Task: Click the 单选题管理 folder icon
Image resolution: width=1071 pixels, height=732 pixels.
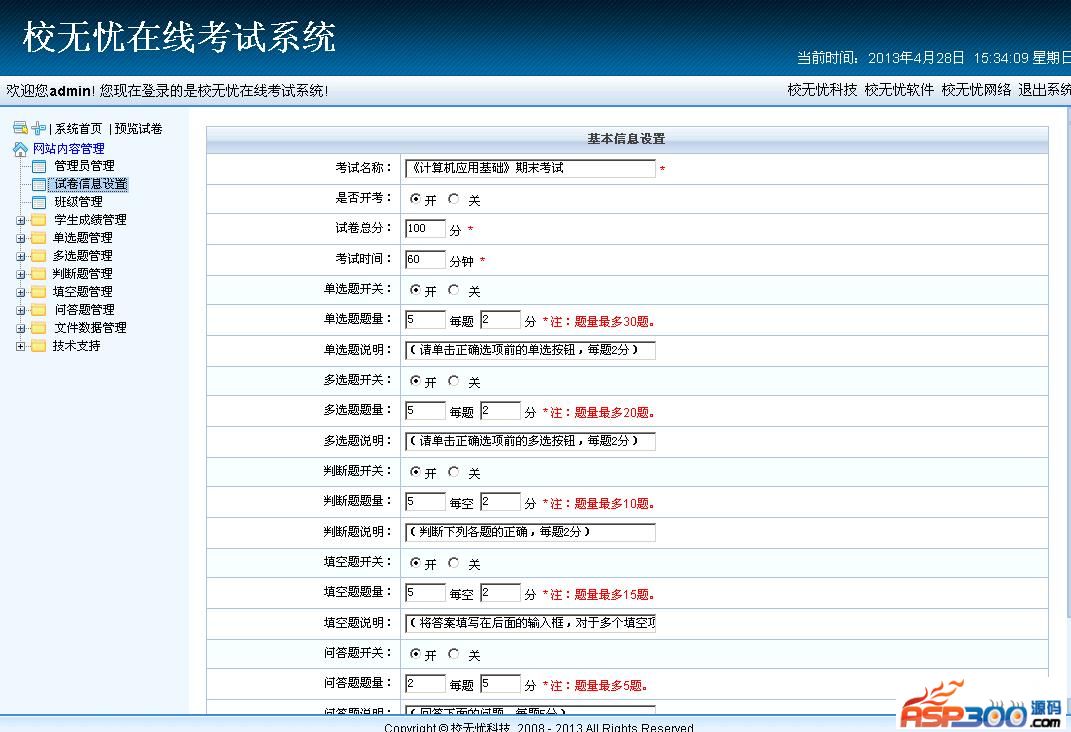Action: (x=38, y=237)
